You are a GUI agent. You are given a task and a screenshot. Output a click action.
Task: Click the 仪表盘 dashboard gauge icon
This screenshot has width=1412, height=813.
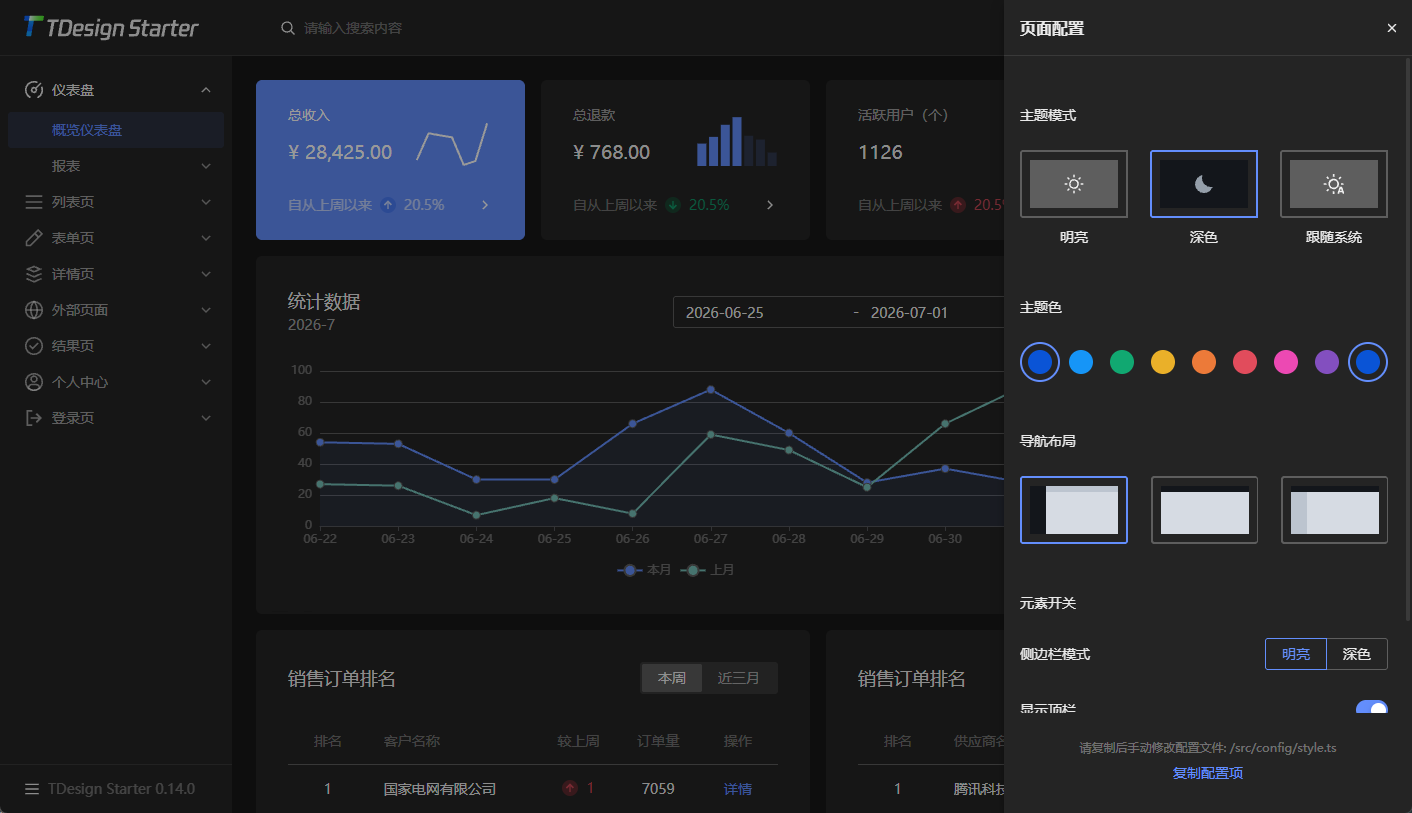click(x=34, y=90)
